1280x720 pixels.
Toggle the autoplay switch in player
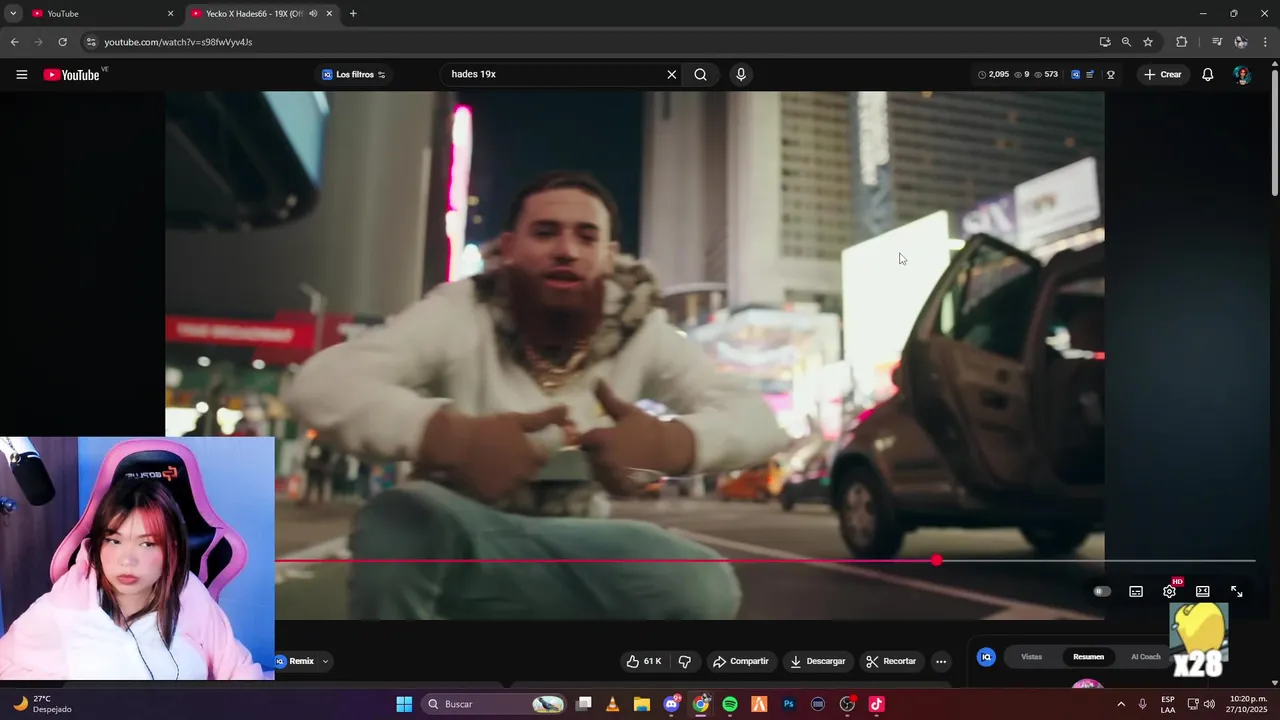[x=1102, y=592]
